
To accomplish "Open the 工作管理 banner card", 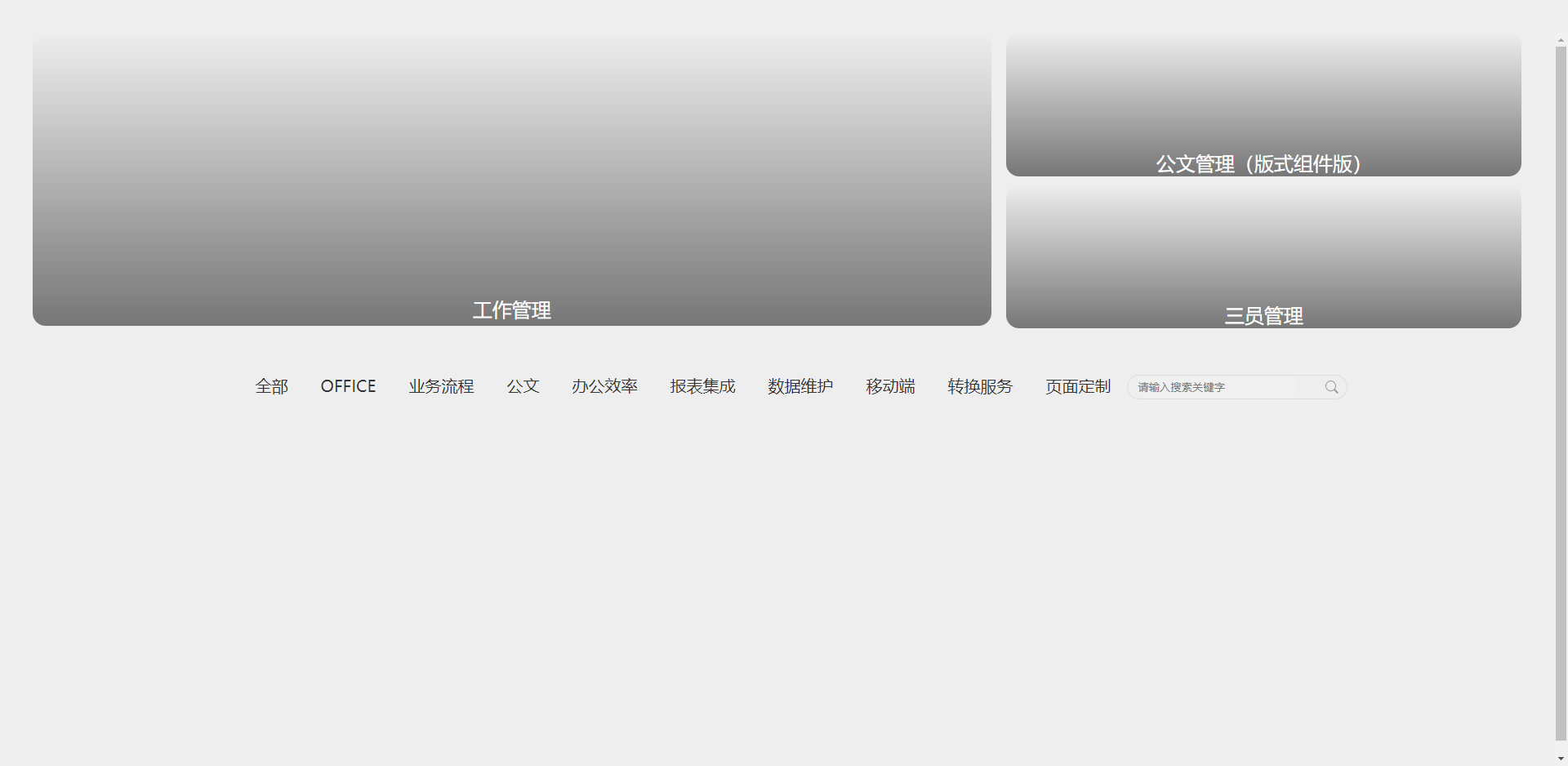I will tap(512, 180).
